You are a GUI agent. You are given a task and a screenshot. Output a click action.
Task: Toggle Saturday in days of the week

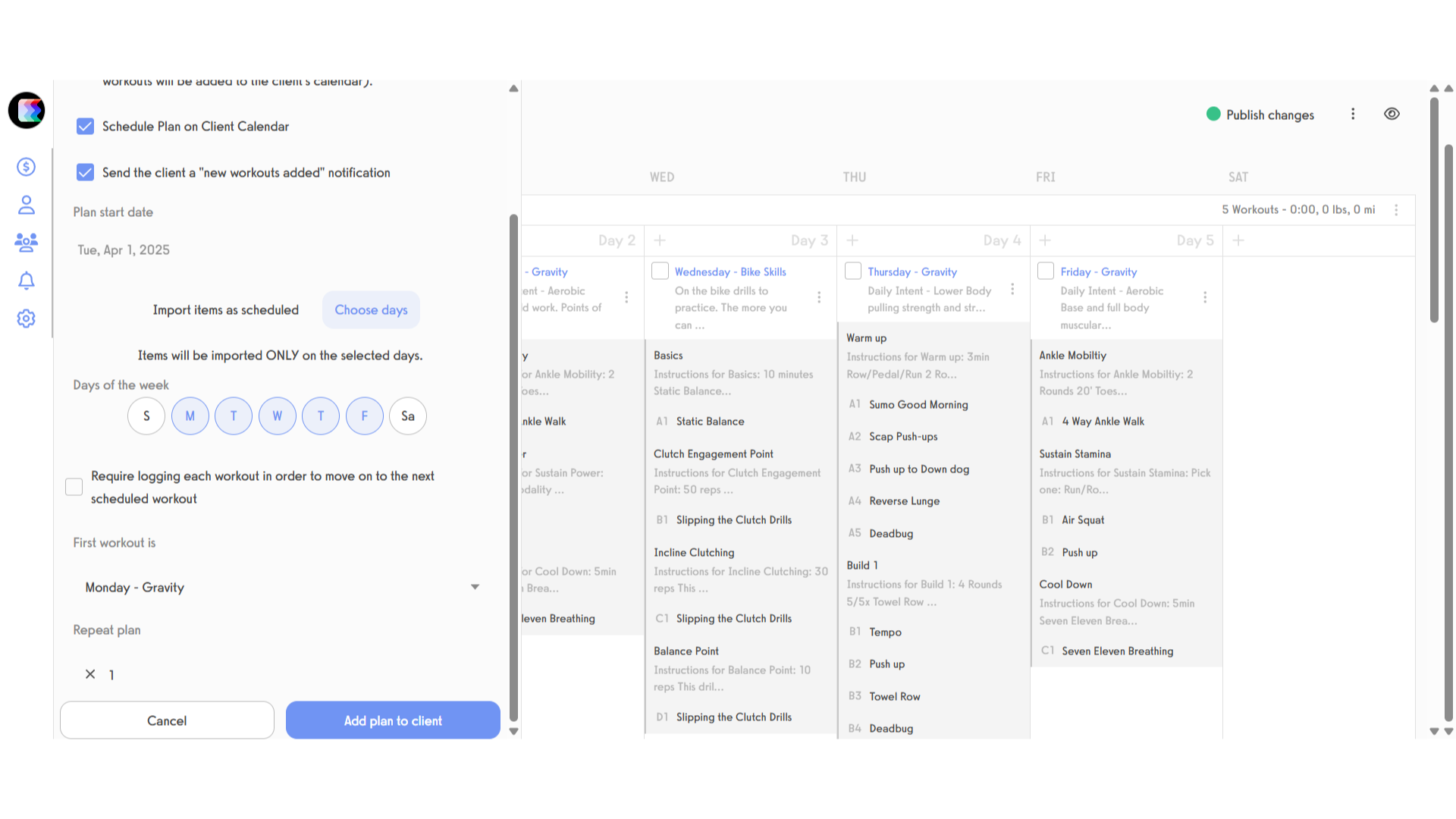click(408, 416)
